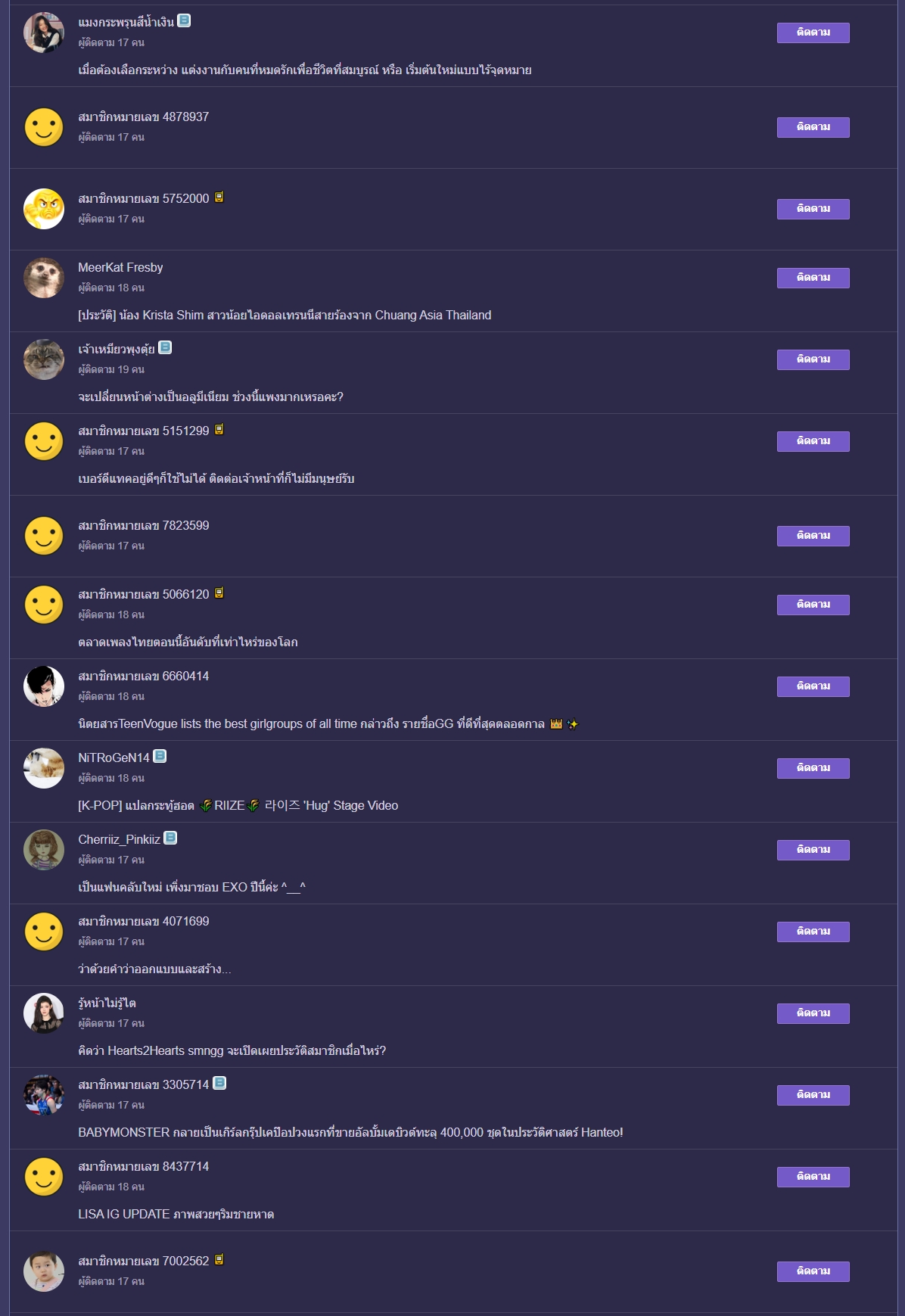
Task: Open the smiley avatar of member 4878937
Action: pyautogui.click(x=44, y=127)
